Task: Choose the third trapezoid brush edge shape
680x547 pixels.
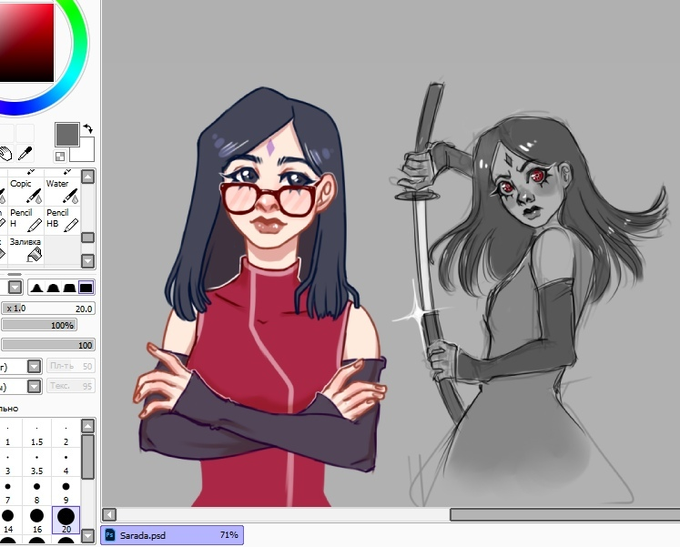Action: pos(69,287)
